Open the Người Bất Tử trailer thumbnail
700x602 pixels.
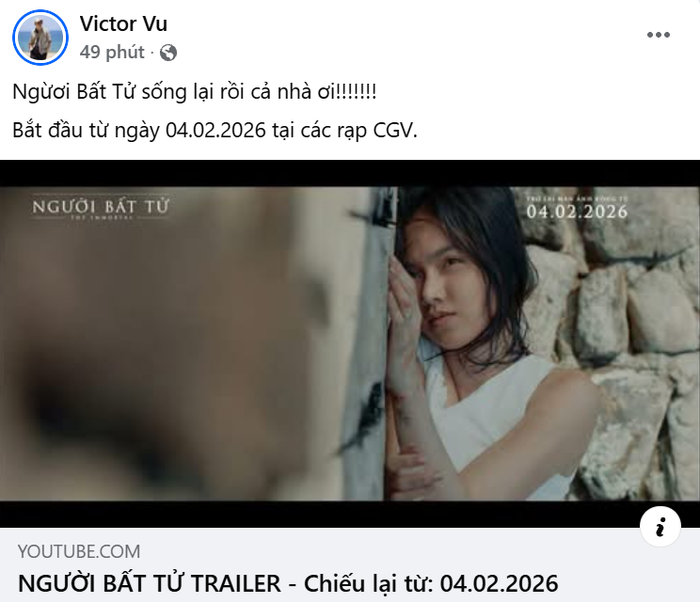point(350,344)
